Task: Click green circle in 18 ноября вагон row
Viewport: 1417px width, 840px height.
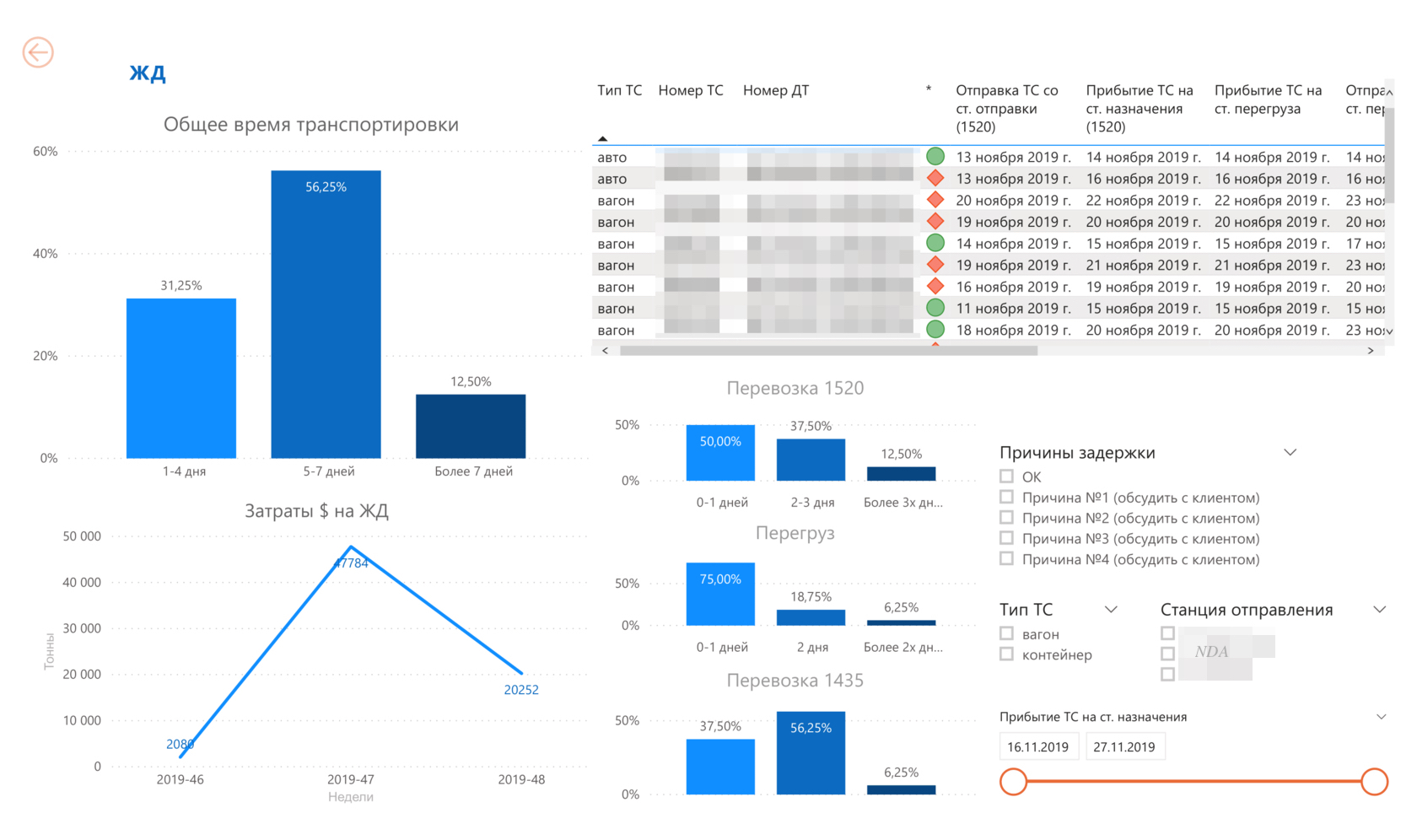Action: [x=935, y=330]
